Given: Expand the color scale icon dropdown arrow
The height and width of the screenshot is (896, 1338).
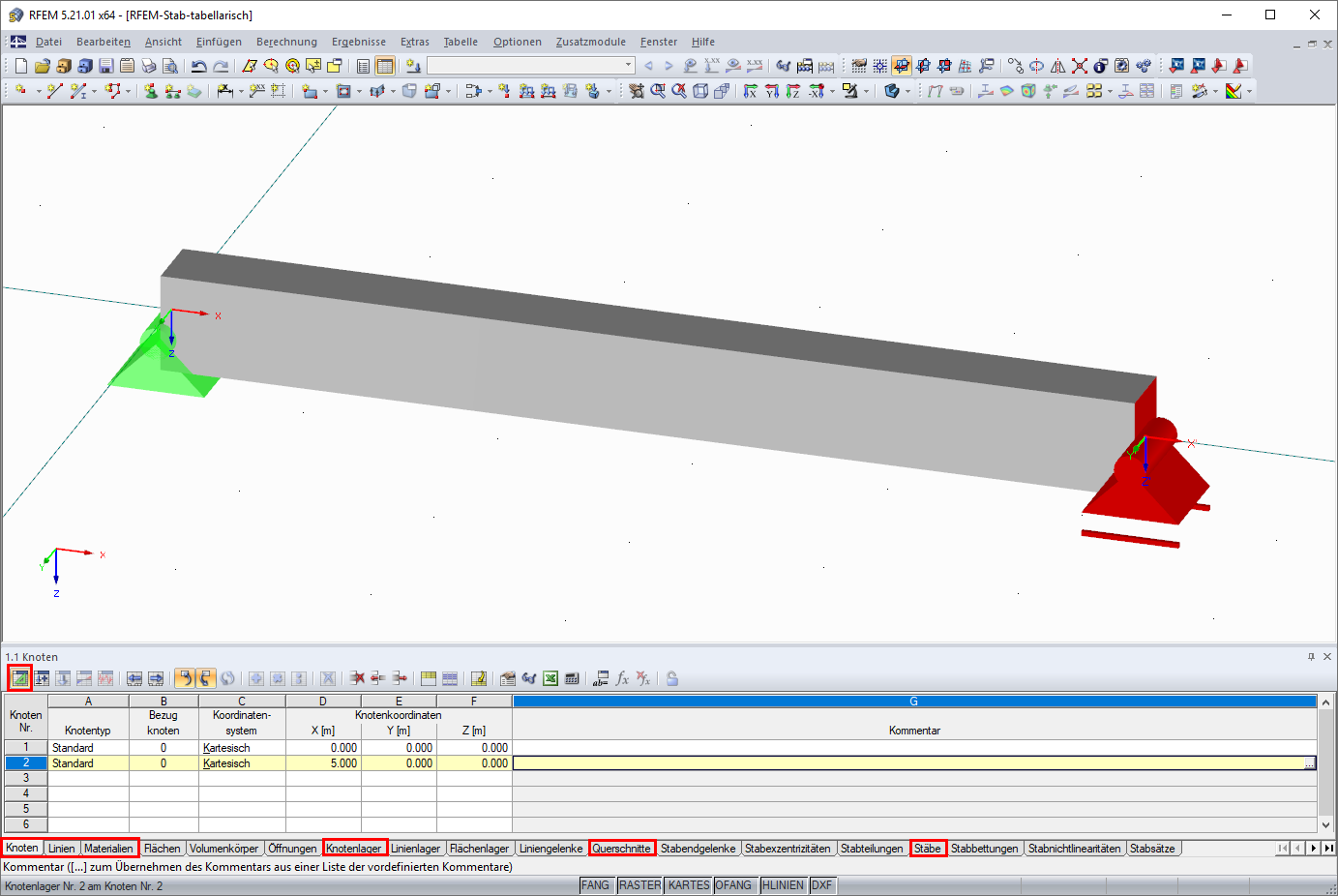Looking at the screenshot, I should coord(1249,91).
